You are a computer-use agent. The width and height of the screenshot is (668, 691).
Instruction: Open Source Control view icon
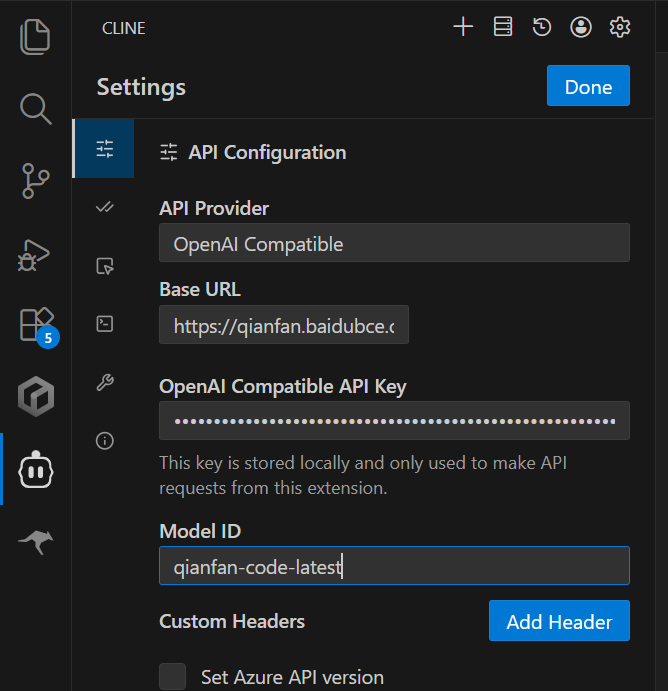[x=35, y=182]
